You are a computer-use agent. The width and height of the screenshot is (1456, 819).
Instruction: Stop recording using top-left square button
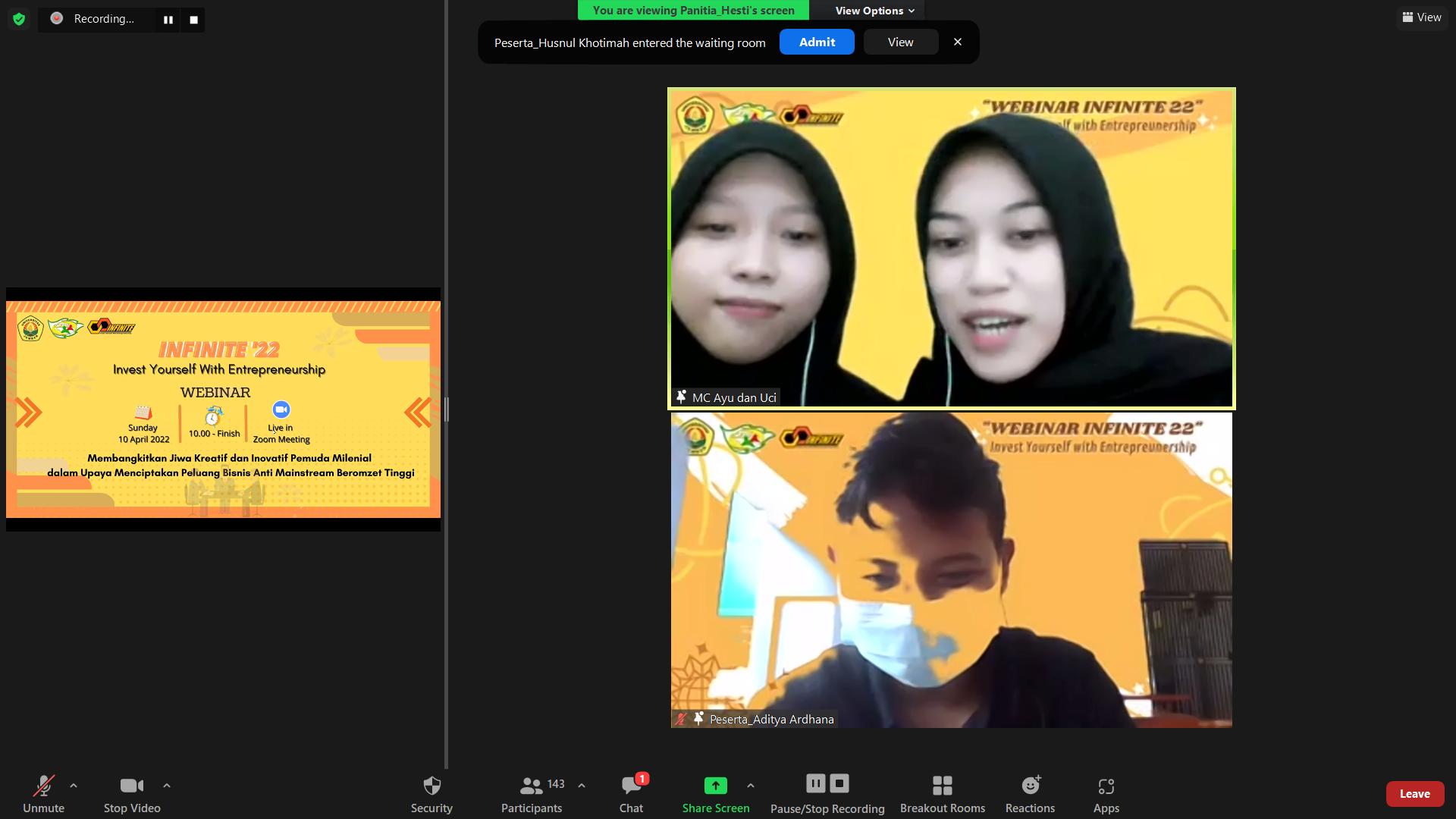pyautogui.click(x=193, y=20)
